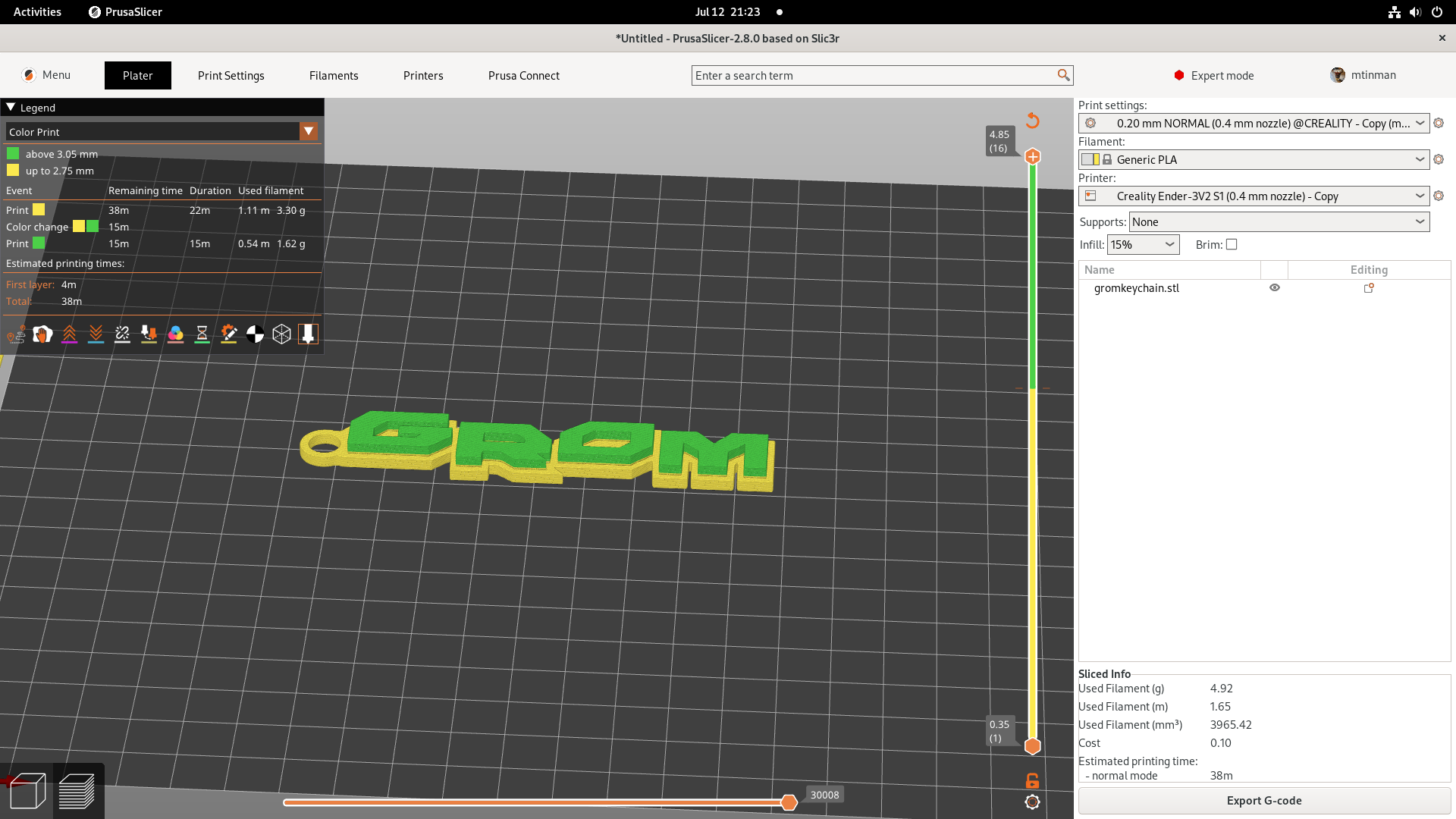Click green 'above 3.05 mm' color swatch
Image resolution: width=1456 pixels, height=819 pixels.
(x=13, y=154)
